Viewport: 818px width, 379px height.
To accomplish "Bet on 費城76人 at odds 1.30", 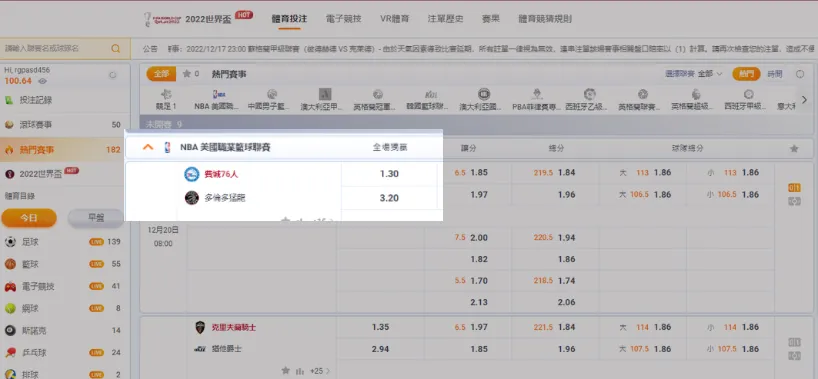I will pos(389,174).
